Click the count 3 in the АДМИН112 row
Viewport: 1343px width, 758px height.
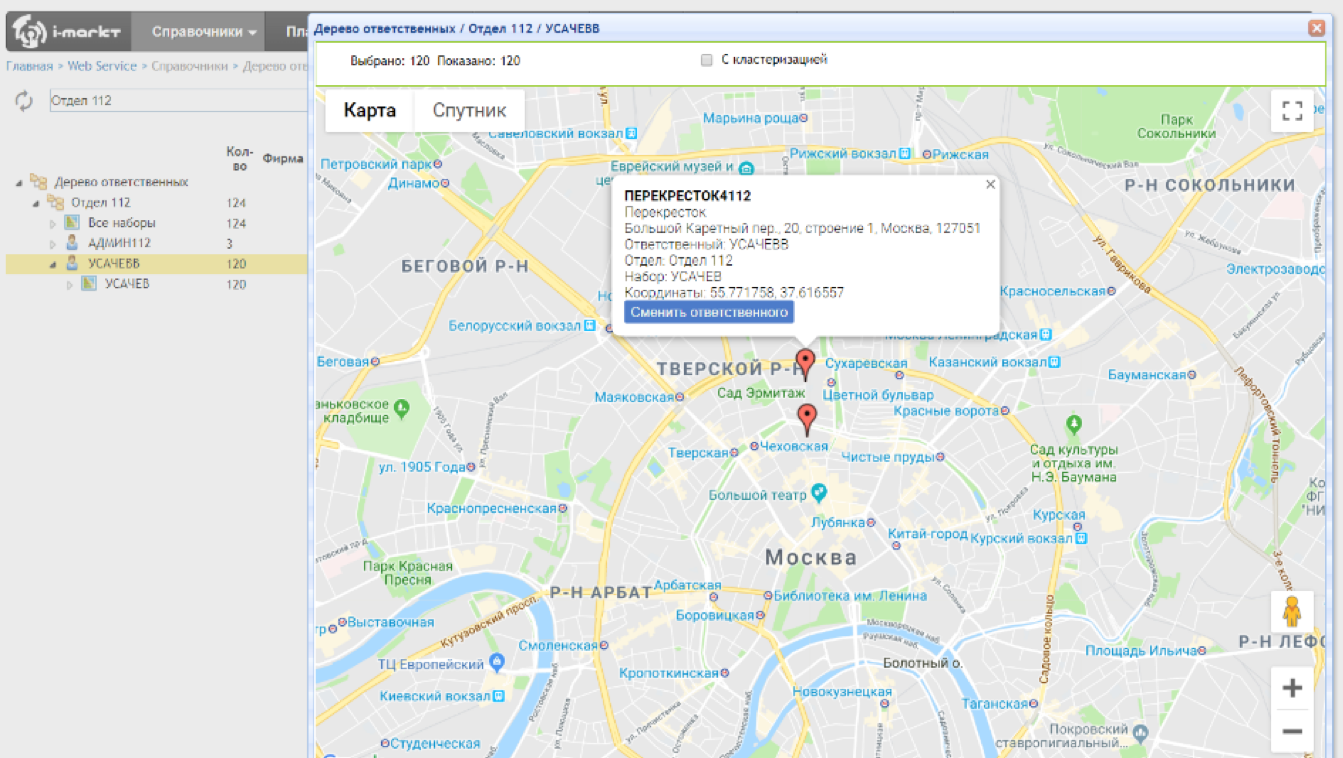click(229, 243)
